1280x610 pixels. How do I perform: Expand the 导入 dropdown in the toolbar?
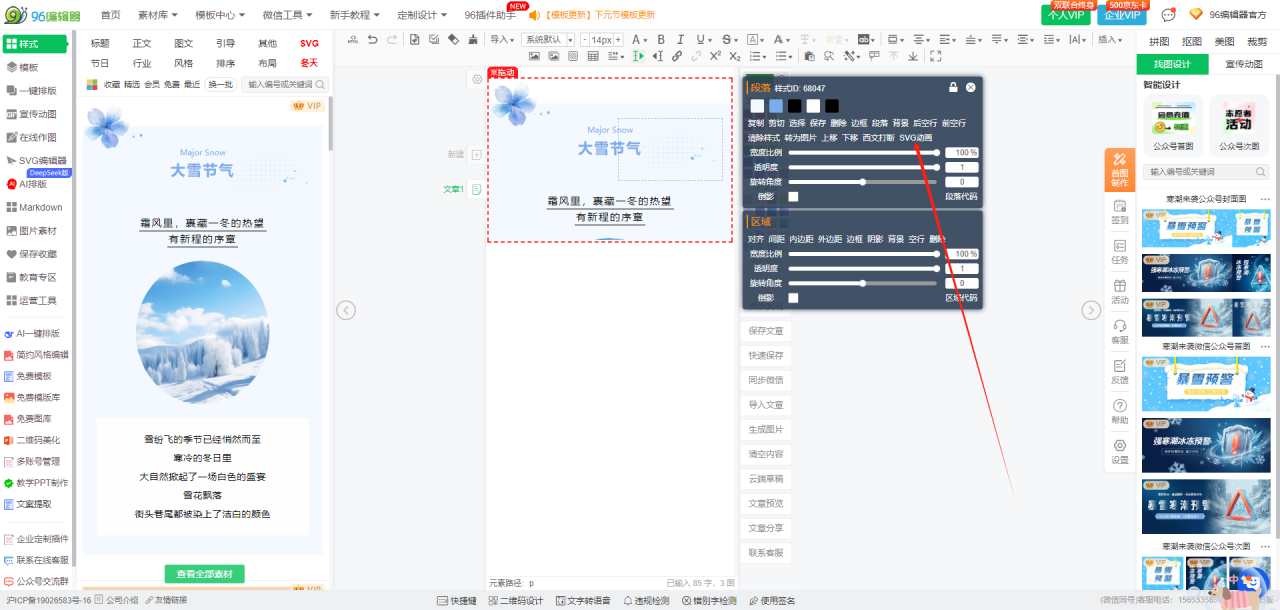(x=503, y=39)
